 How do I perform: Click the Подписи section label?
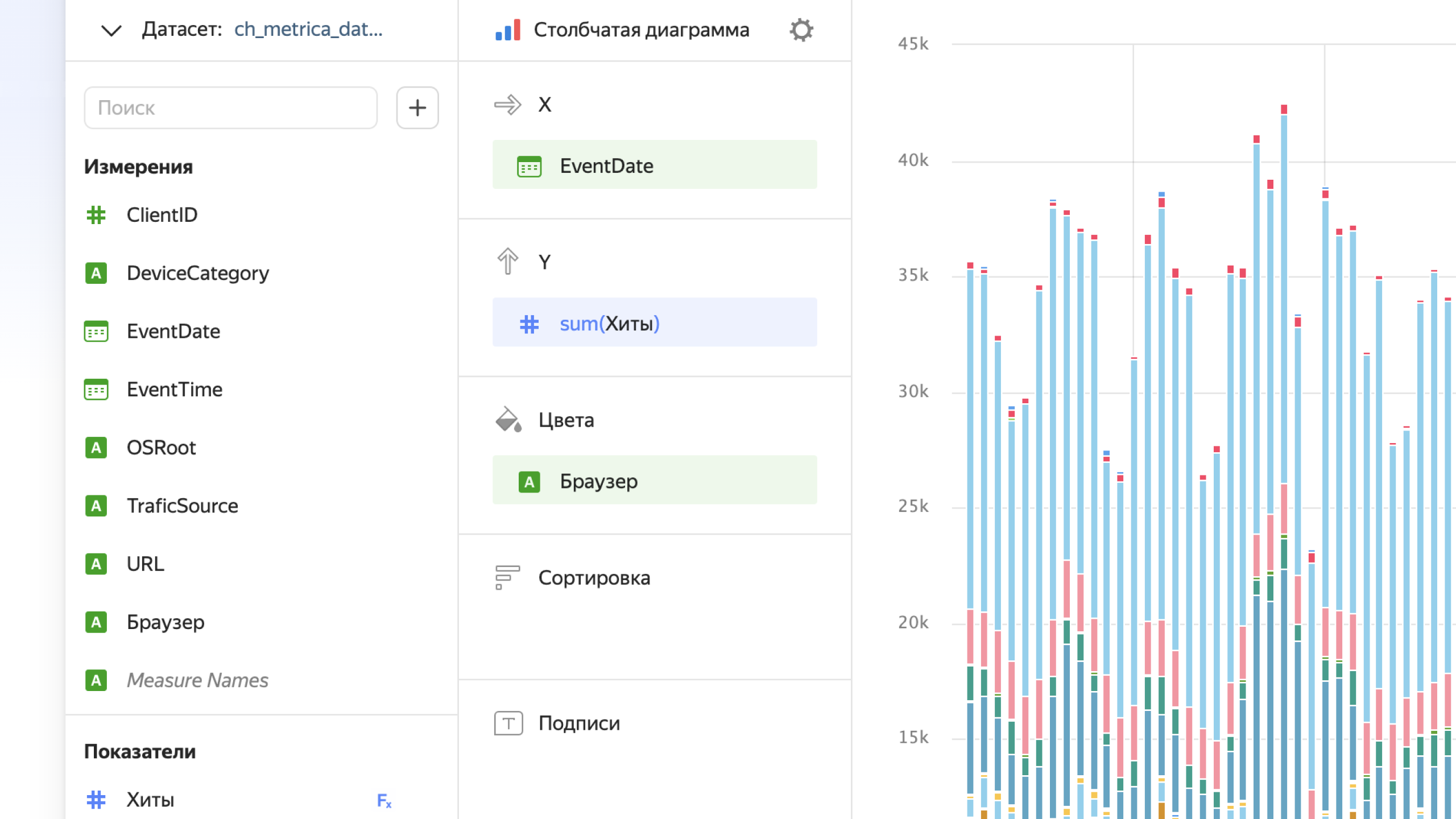(x=579, y=723)
